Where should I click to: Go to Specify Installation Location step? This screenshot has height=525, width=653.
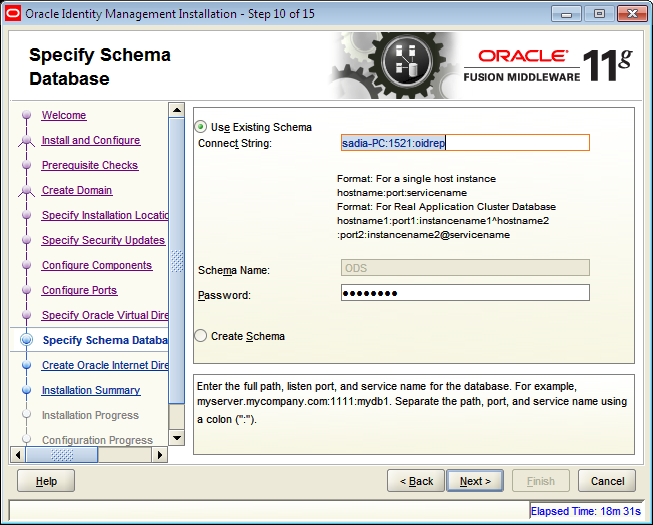point(105,215)
